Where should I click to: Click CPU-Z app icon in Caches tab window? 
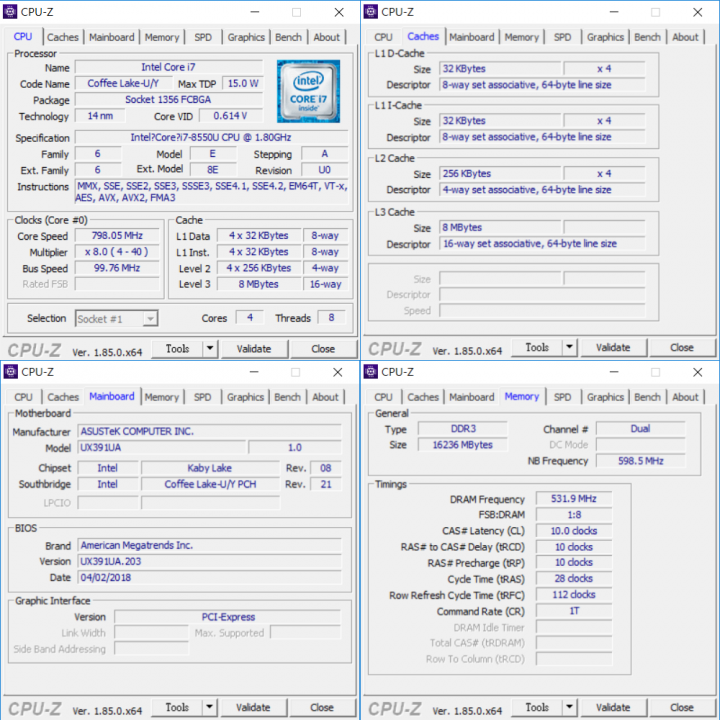pos(370,12)
